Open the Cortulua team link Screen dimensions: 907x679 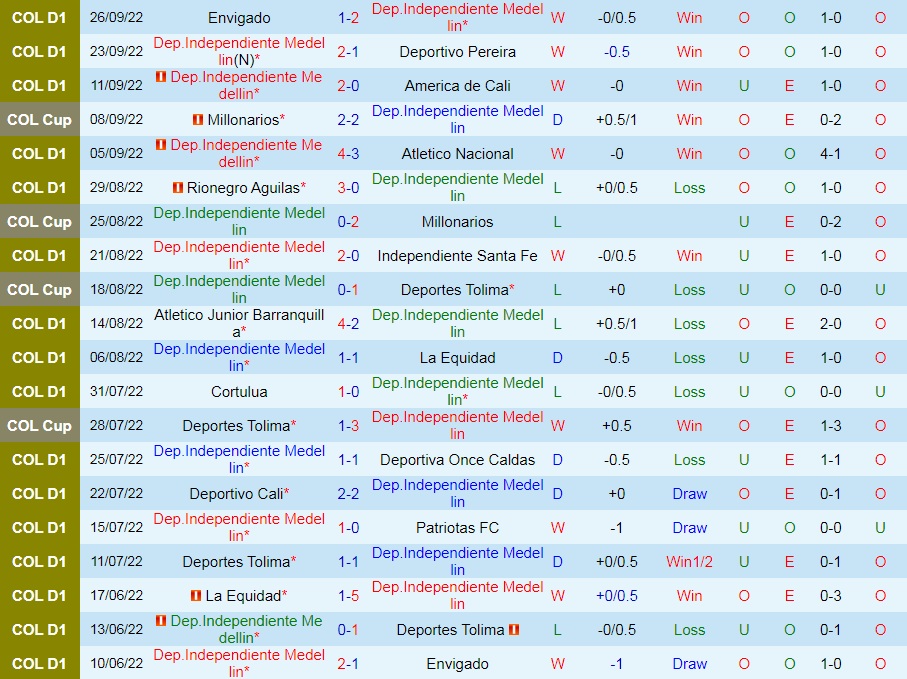(239, 392)
